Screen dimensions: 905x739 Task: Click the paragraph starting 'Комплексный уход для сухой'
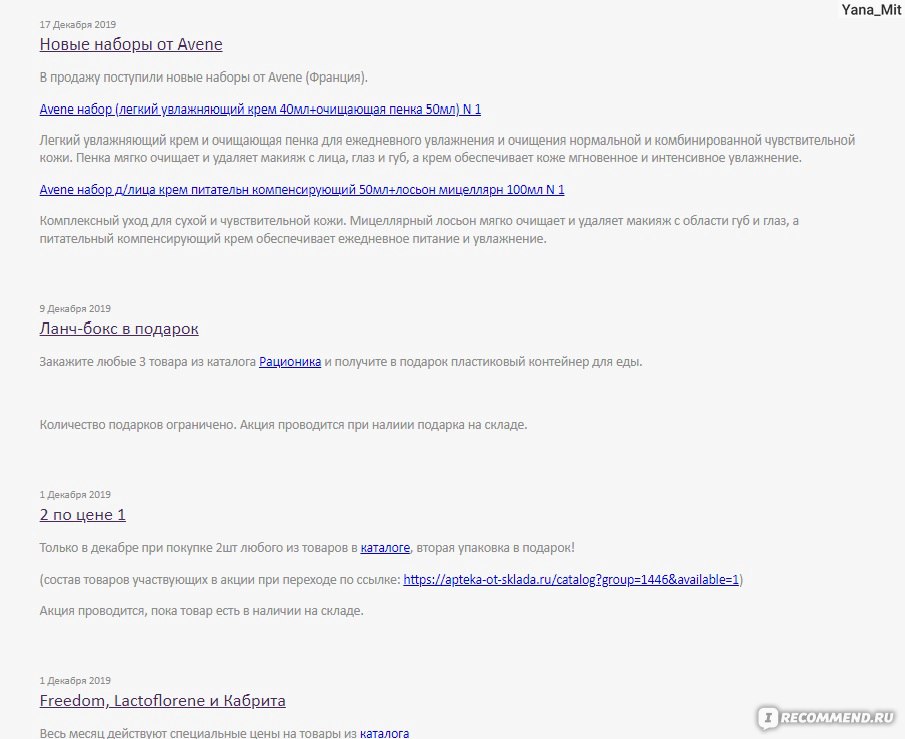pos(419,229)
